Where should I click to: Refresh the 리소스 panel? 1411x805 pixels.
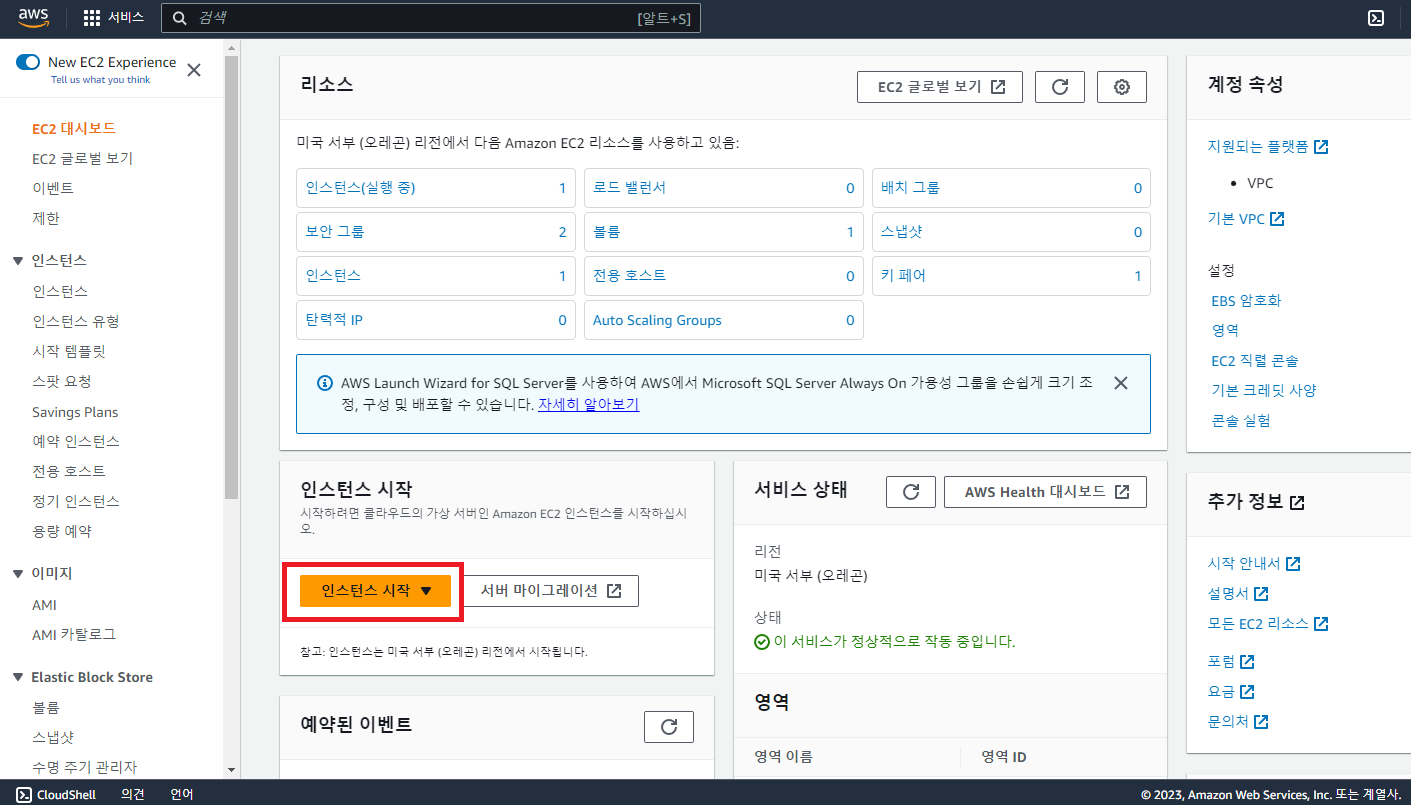coord(1060,87)
